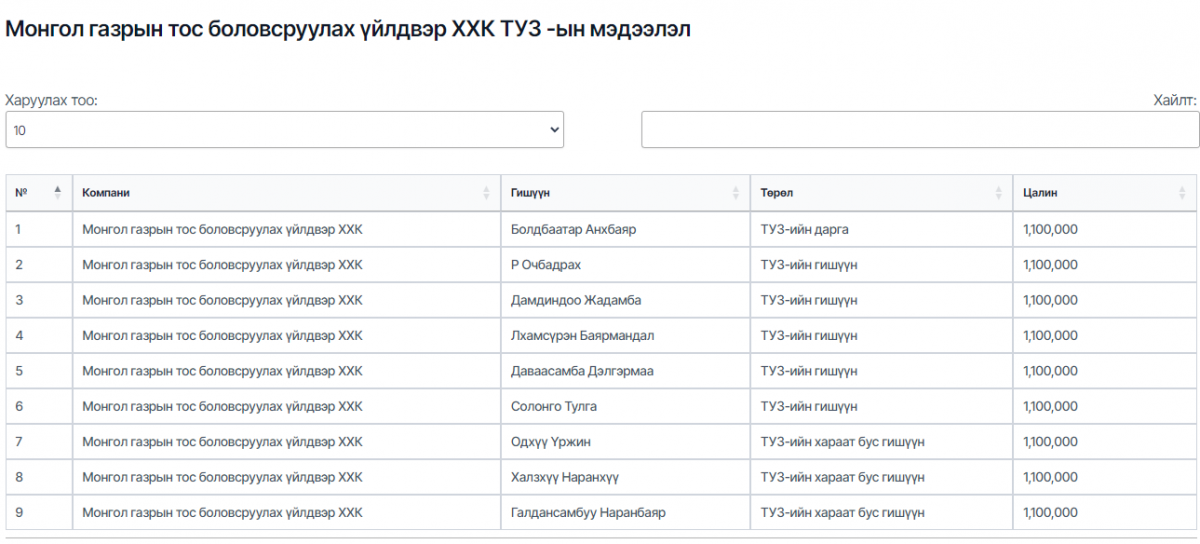The width and height of the screenshot is (1200, 544).
Task: Click sort arrows icon in Цалин column
Action: point(1183,193)
